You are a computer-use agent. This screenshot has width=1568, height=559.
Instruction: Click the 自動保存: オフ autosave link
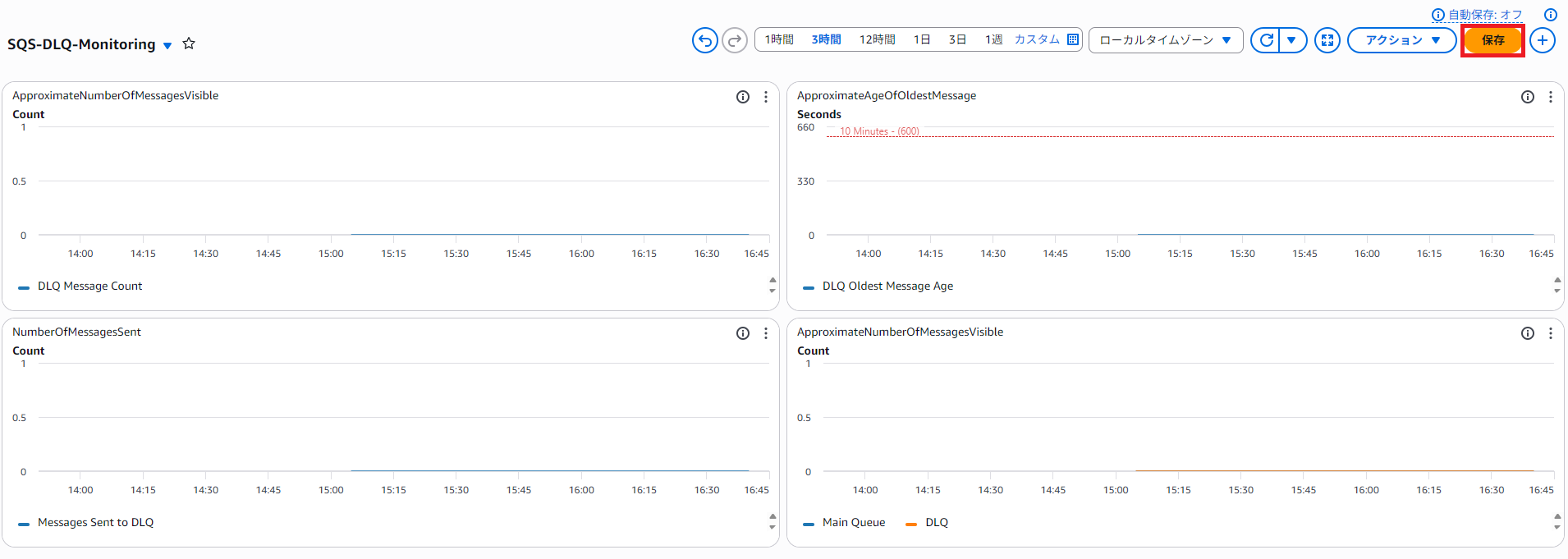1484,15
